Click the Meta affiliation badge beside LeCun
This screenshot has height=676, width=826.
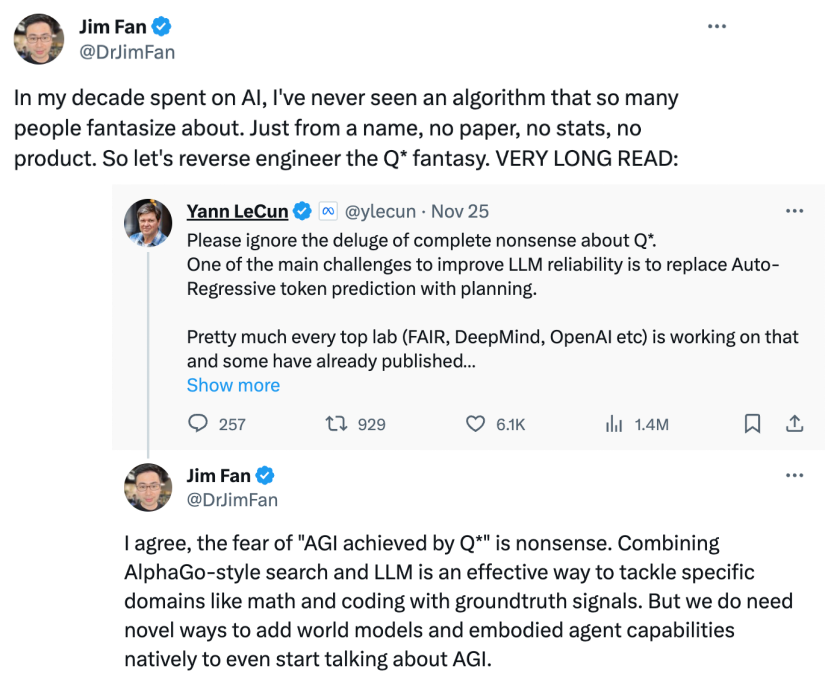[327, 211]
